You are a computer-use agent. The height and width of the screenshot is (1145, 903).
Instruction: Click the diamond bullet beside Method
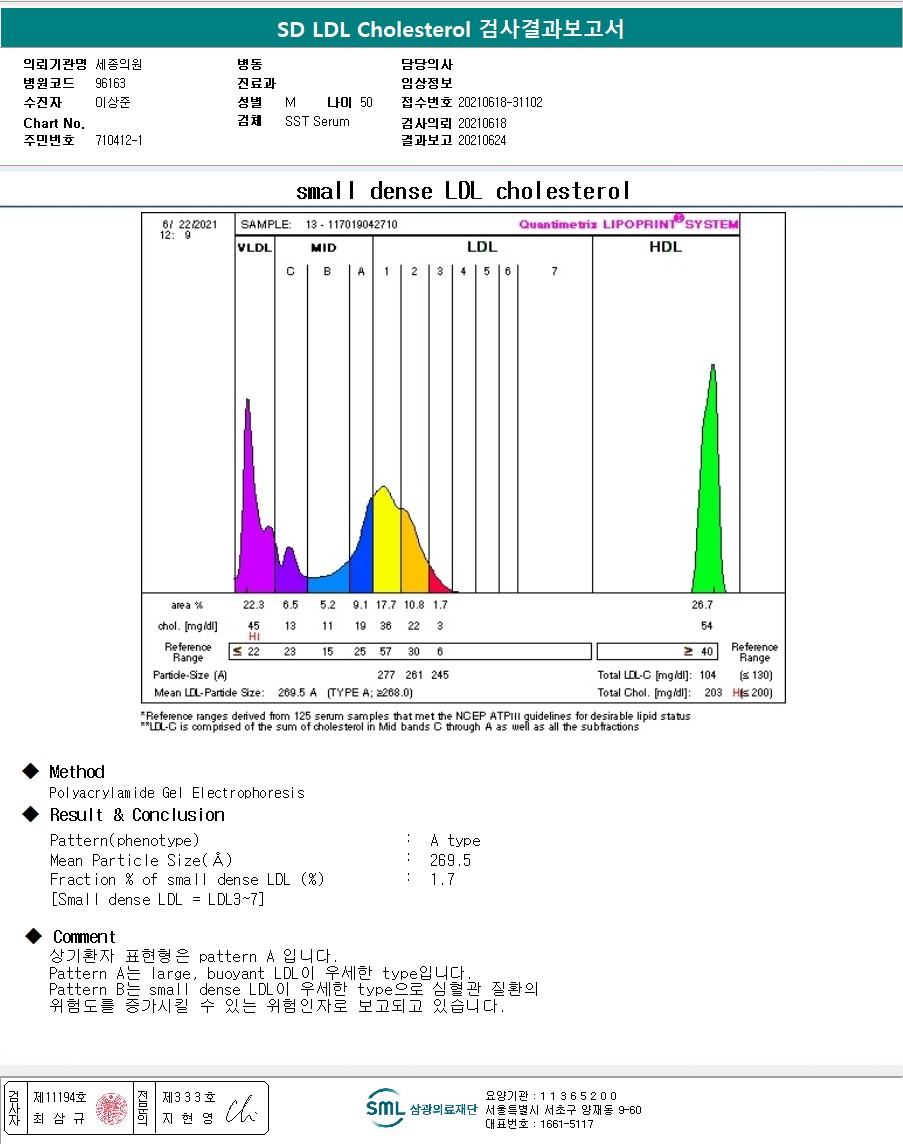31,771
